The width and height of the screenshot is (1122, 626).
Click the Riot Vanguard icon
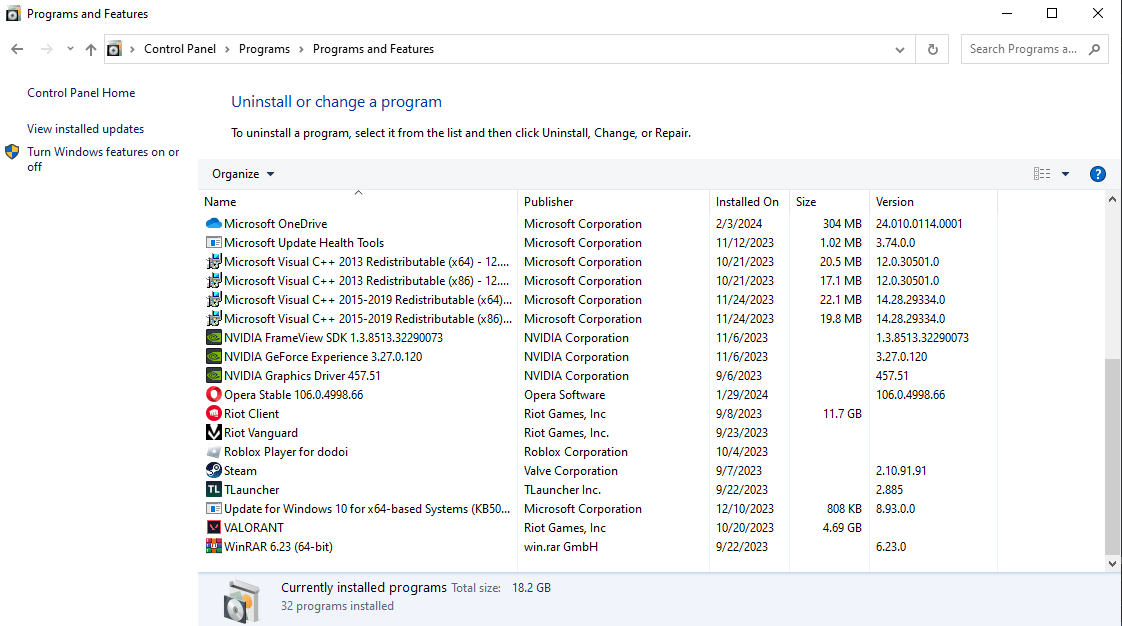coord(213,433)
